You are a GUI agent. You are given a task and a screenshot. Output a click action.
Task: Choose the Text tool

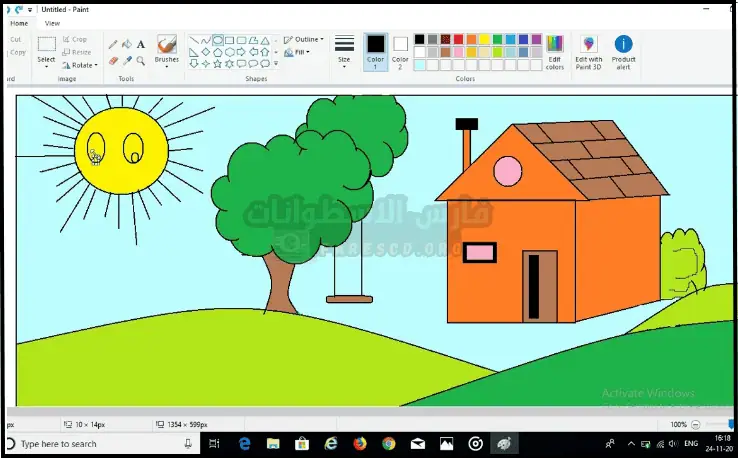[141, 44]
